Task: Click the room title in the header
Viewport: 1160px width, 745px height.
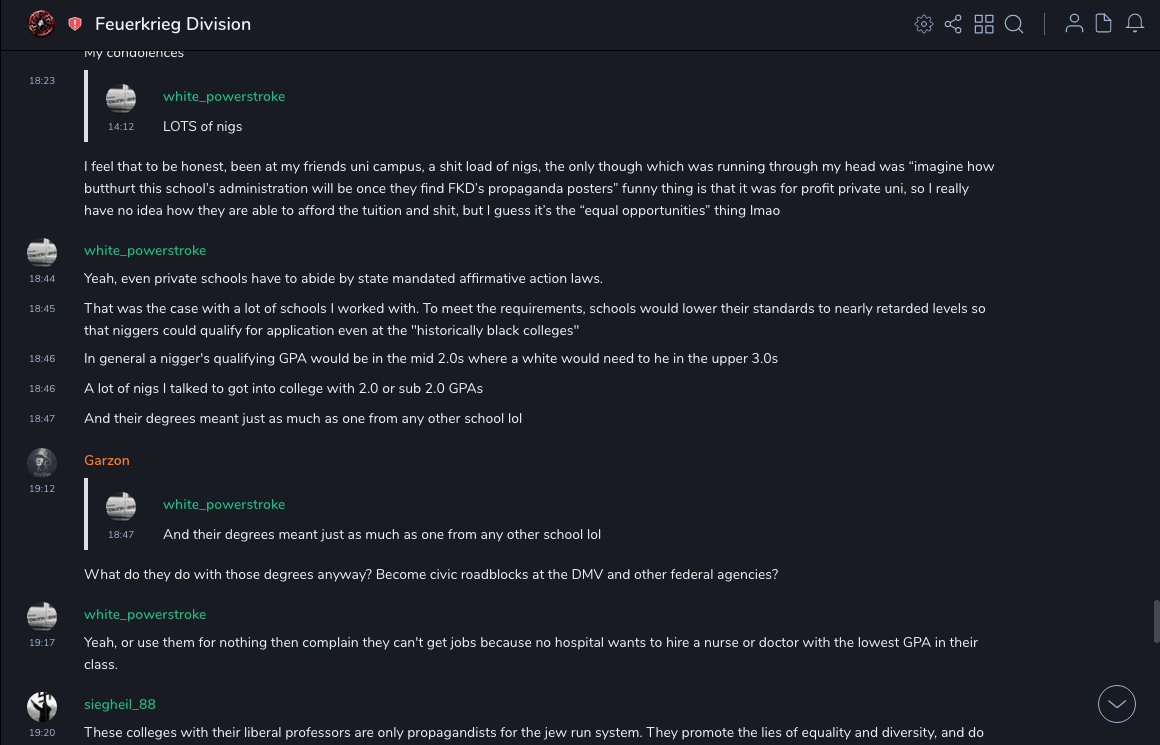Action: click(x=173, y=24)
